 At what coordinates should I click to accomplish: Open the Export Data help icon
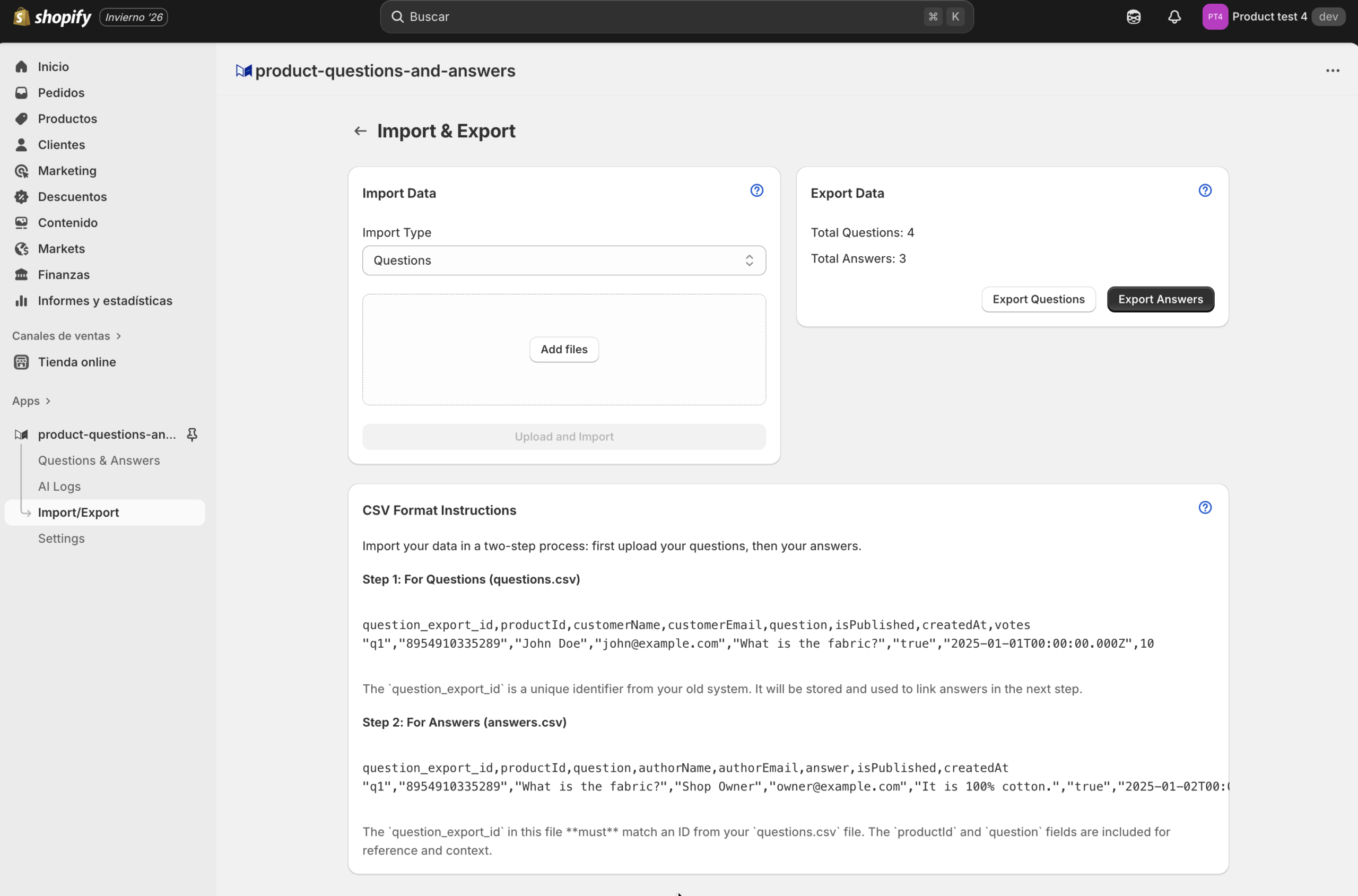coord(1205,191)
